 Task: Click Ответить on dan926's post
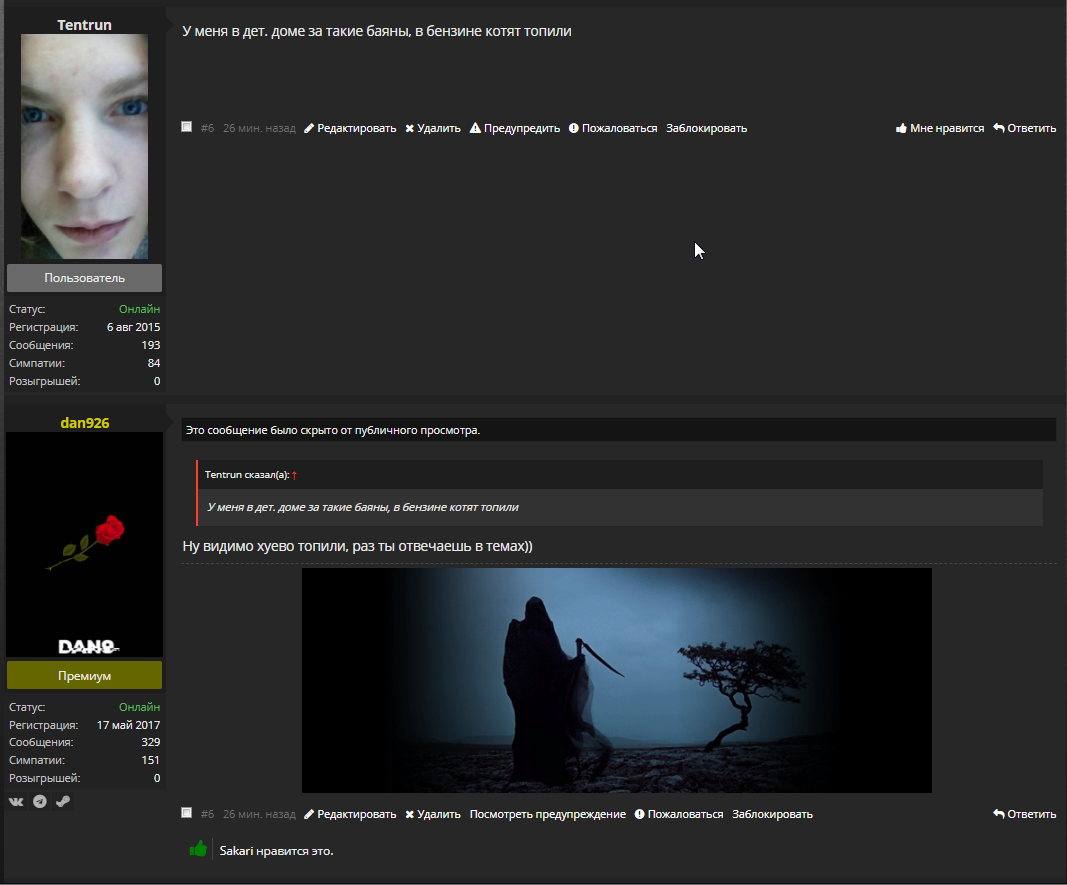(x=1025, y=814)
